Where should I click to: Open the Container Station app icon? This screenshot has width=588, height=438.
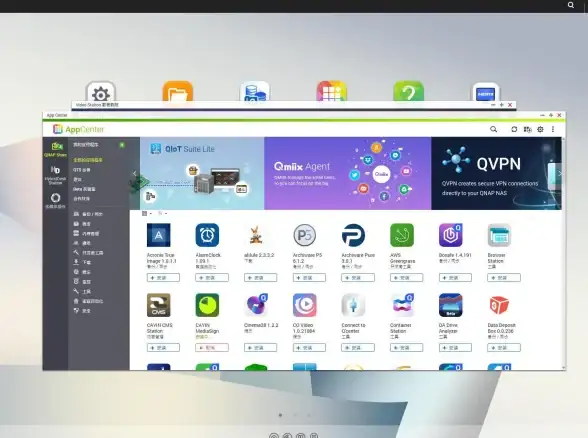coord(402,305)
